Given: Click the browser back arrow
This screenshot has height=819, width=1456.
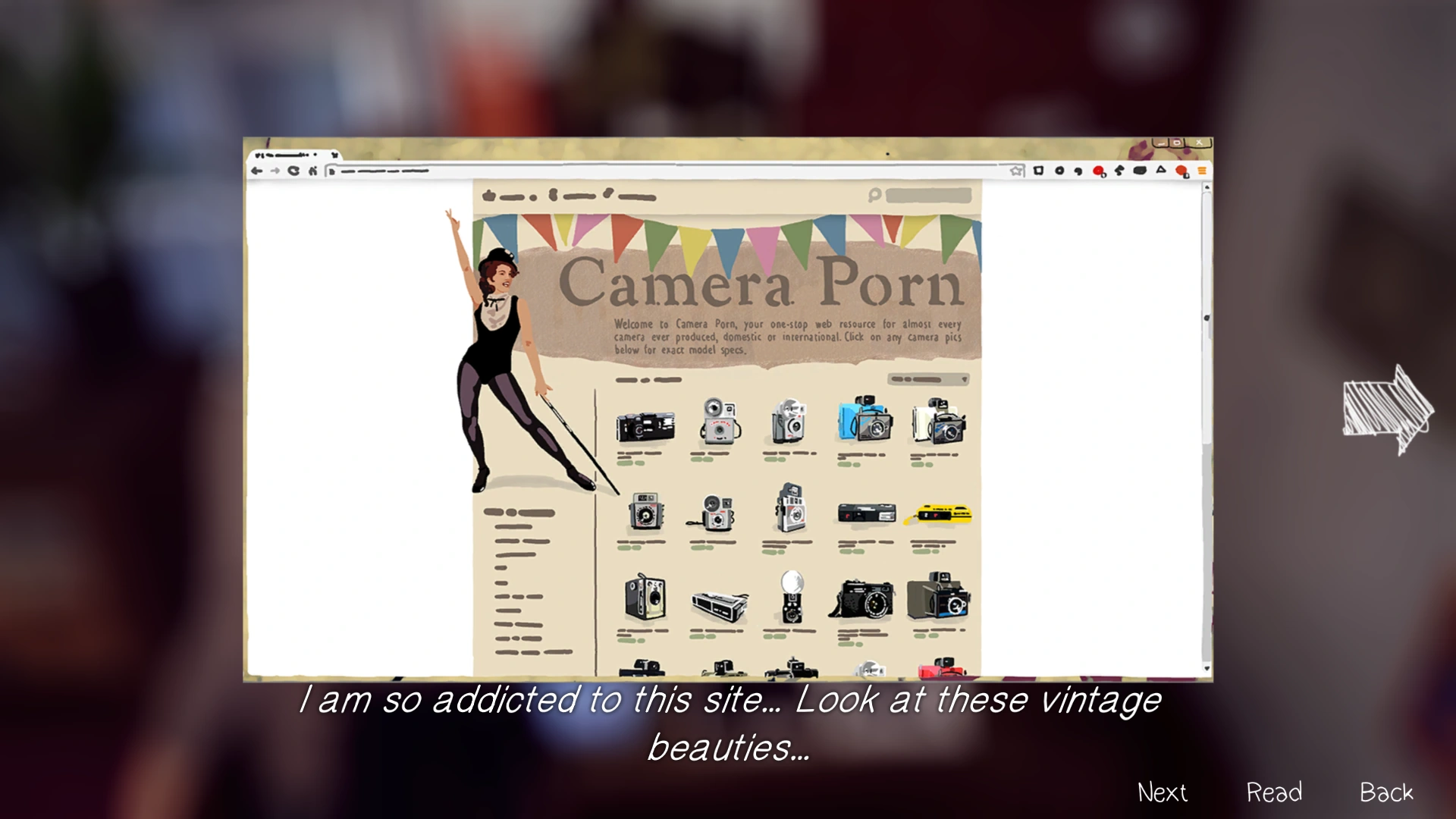Looking at the screenshot, I should coord(256,171).
